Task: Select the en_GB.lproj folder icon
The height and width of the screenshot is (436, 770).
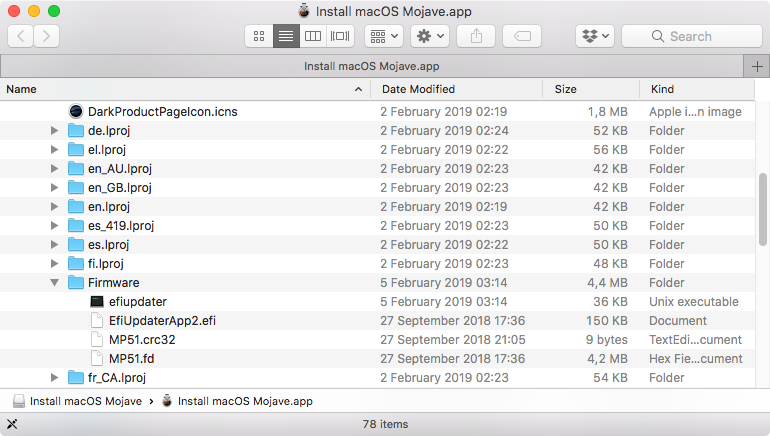Action: coord(76,188)
